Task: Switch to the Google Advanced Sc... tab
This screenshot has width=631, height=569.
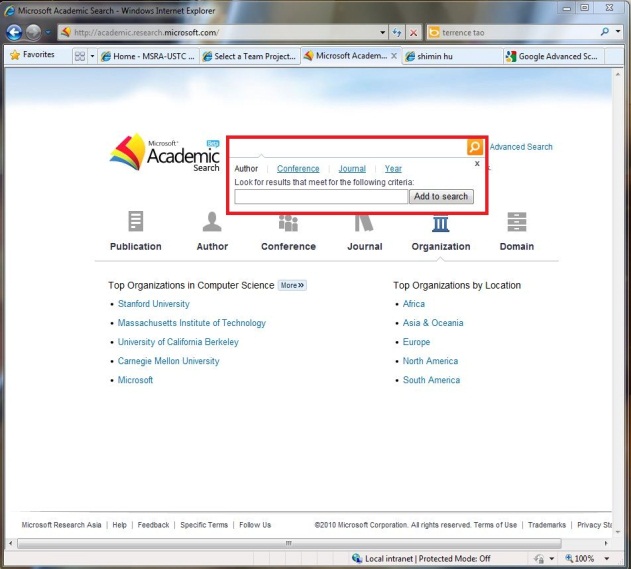Action: 553,56
